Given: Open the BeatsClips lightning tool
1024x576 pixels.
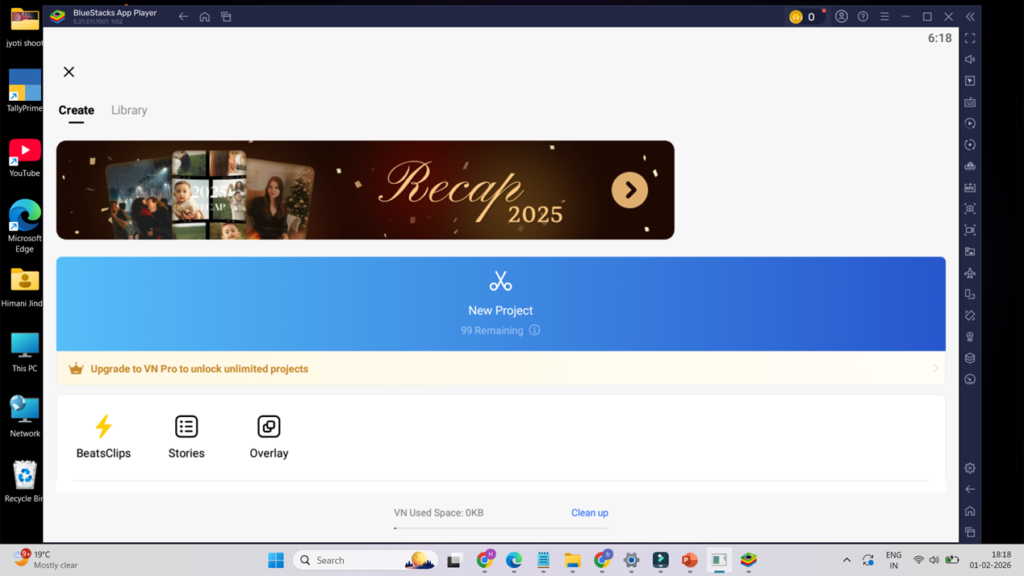Looking at the screenshot, I should click(103, 427).
